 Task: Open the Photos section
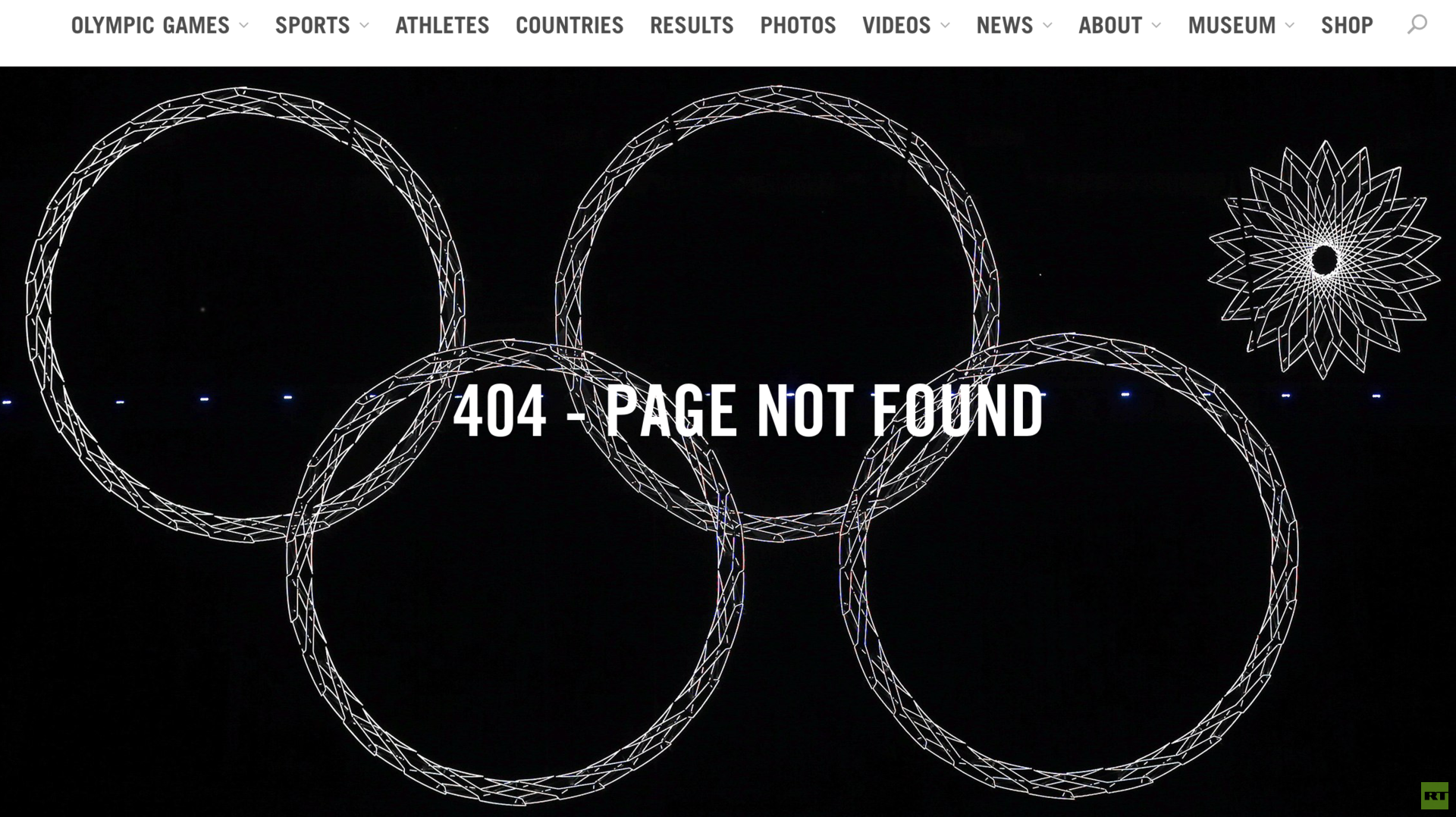tap(798, 26)
